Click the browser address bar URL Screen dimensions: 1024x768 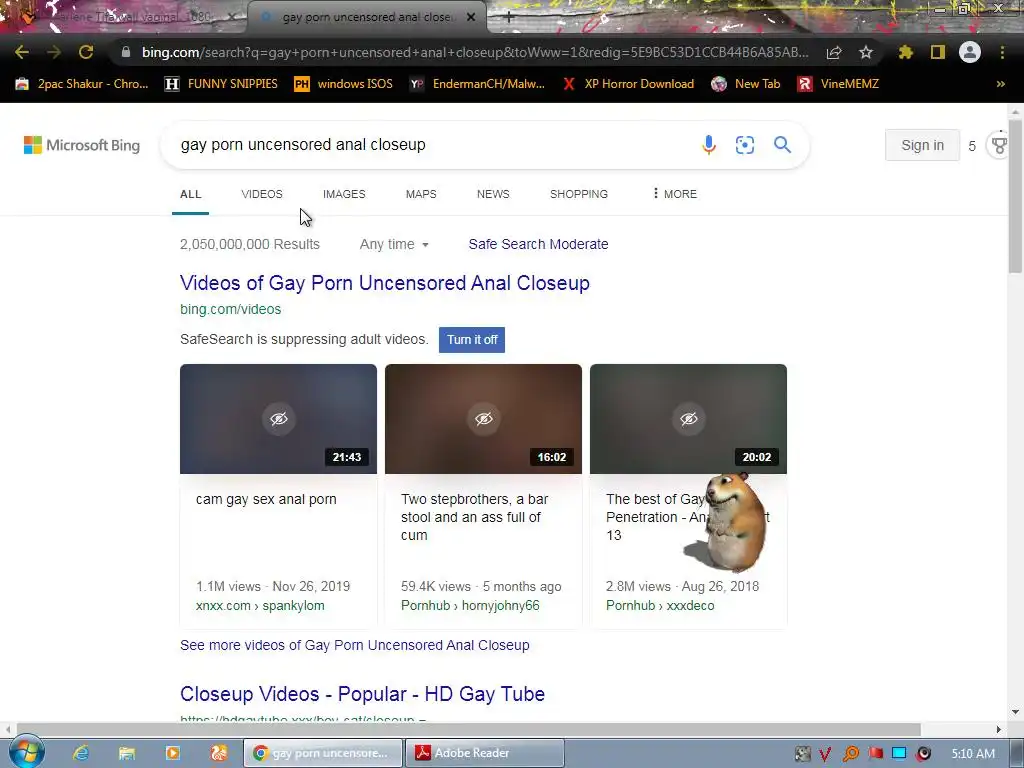(475, 52)
